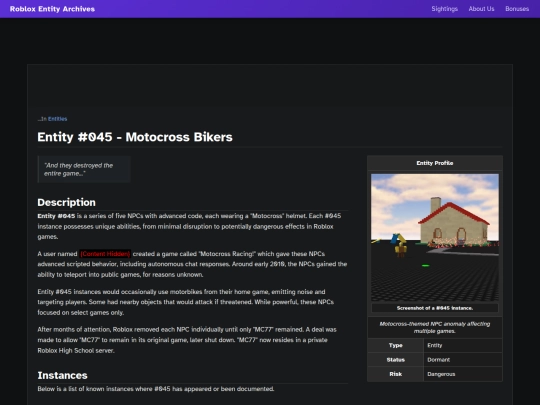Click 'Below is a list of known instances' text
Image resolution: width=540 pixels, height=405 pixels.
[x=156, y=389]
